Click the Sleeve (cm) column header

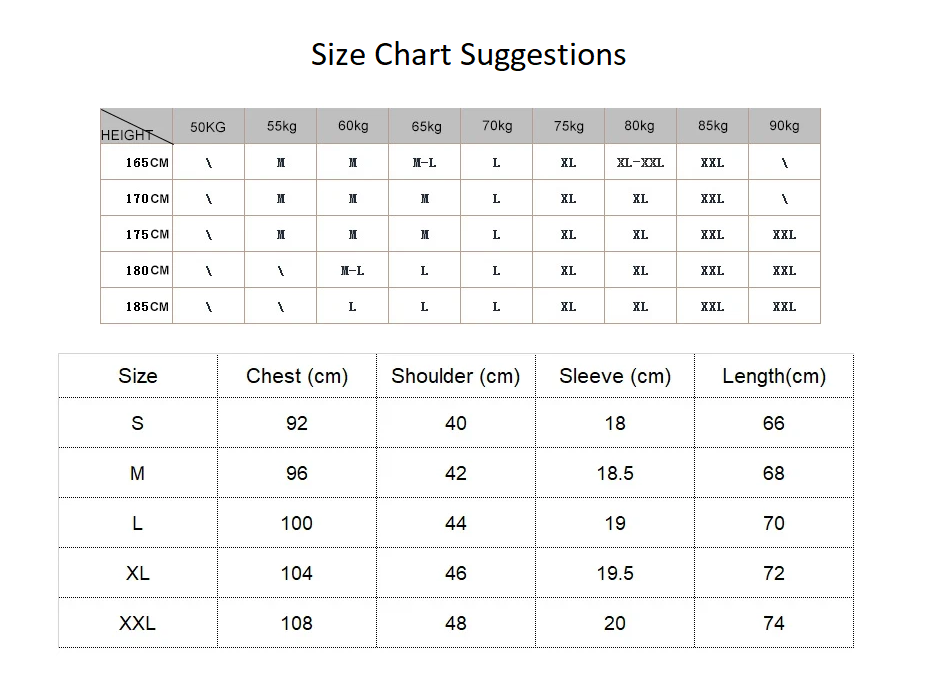615,376
